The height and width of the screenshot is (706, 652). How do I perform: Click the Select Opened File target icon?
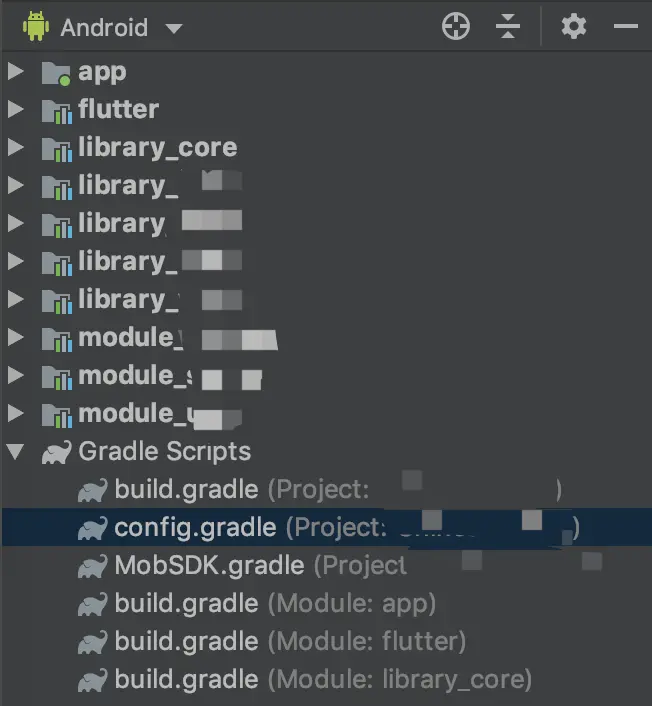(456, 27)
